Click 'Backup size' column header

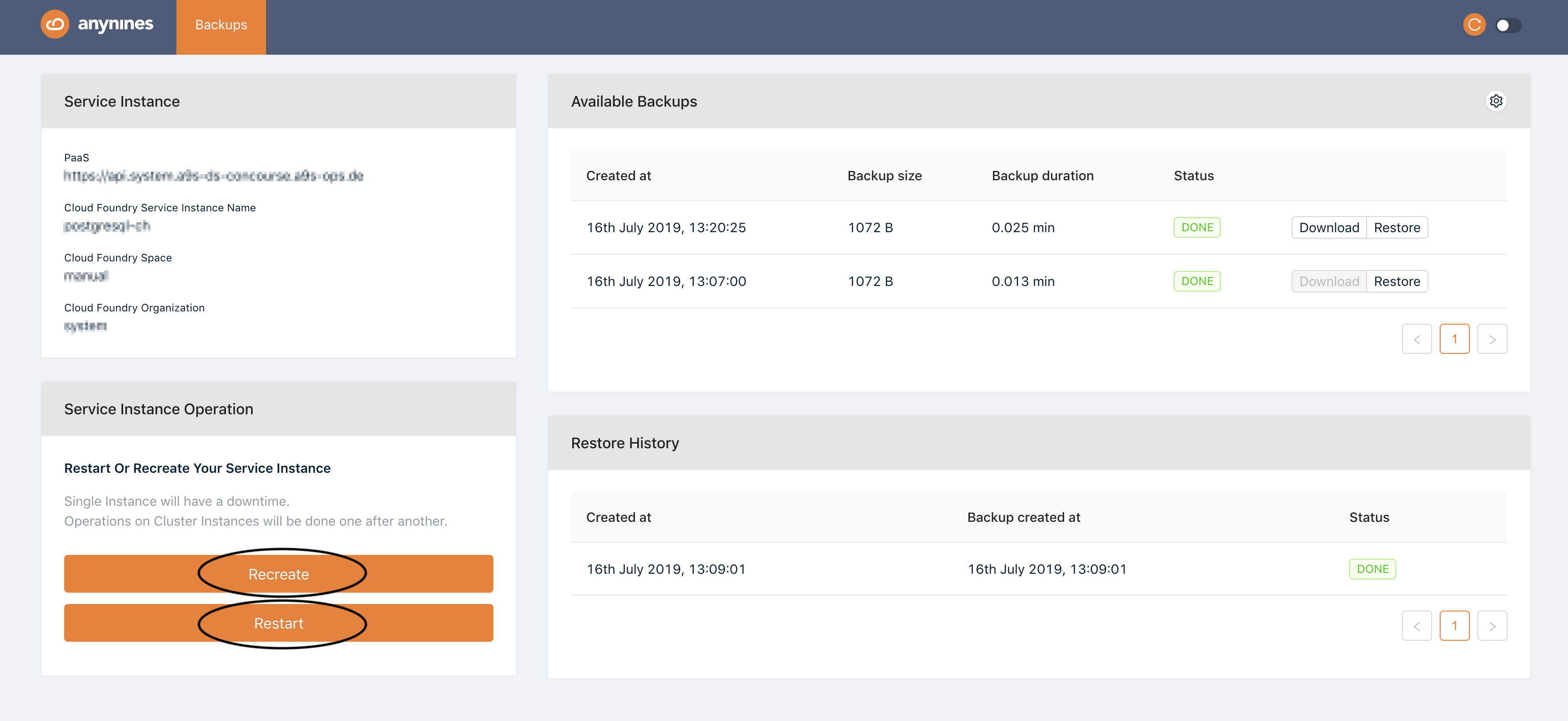(884, 176)
